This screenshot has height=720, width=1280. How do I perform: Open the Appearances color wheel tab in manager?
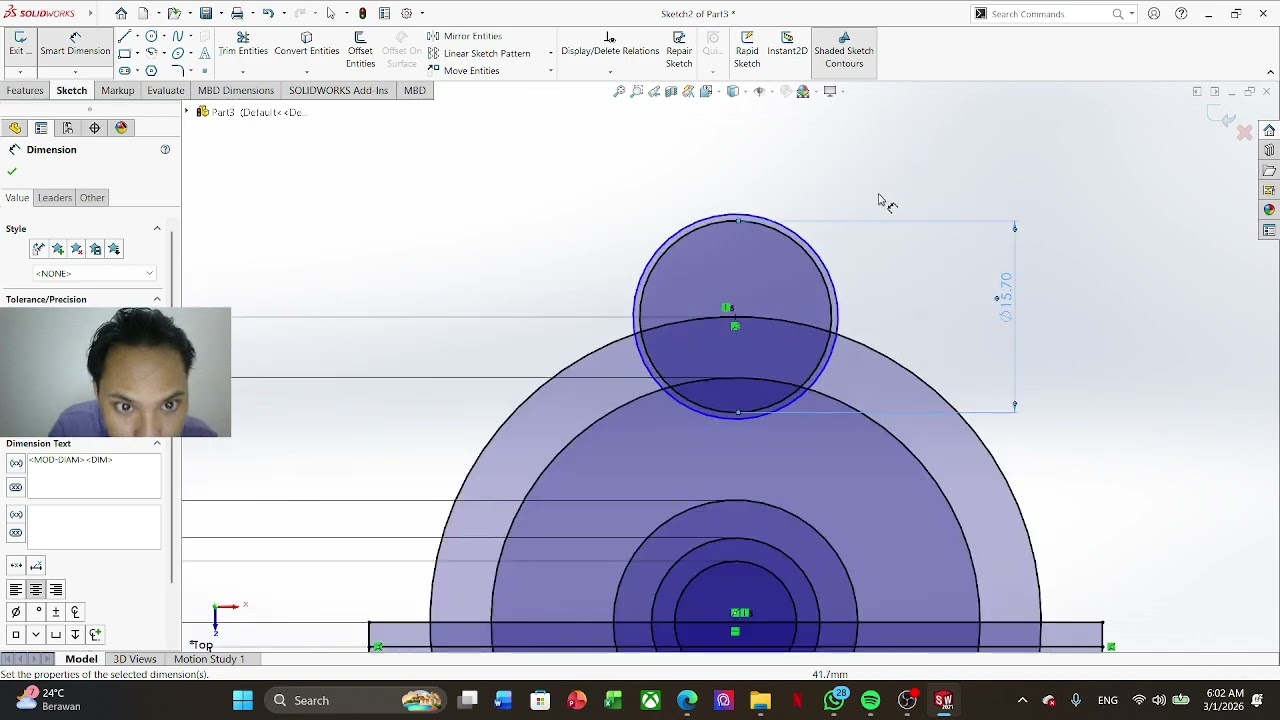(121, 128)
